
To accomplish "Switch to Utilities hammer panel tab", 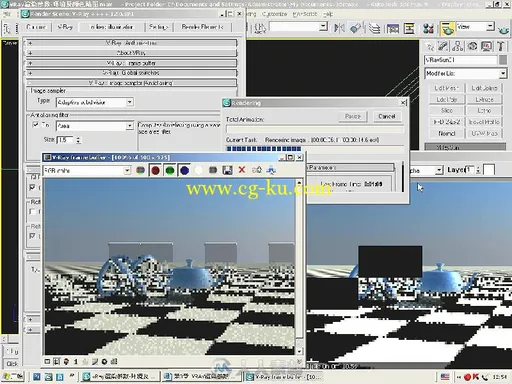I will point(501,46).
